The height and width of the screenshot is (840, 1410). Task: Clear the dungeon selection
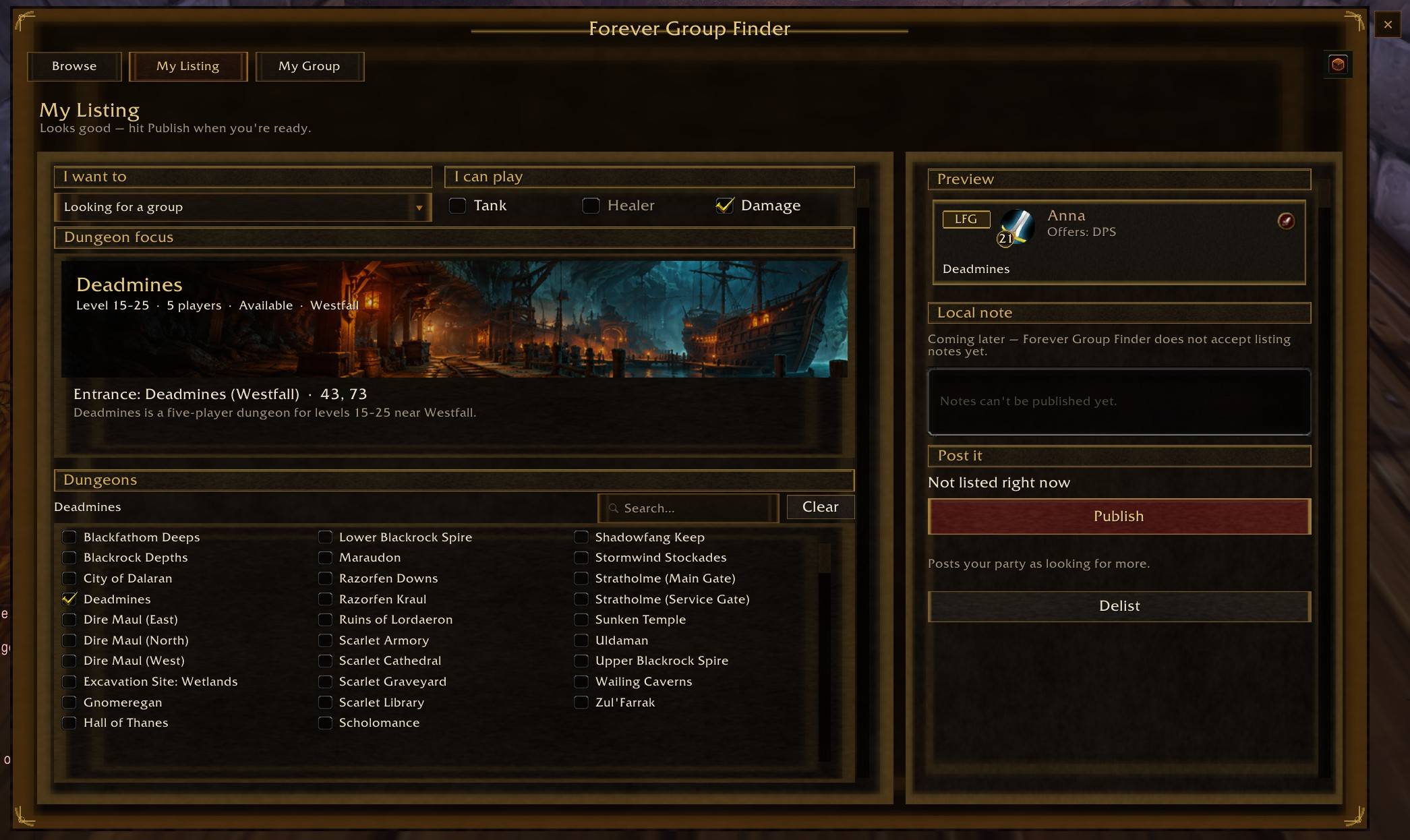[x=821, y=507]
